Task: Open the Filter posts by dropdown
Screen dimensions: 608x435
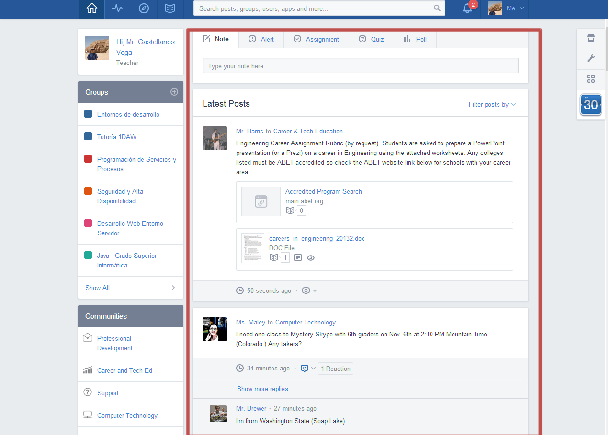Action: pos(492,104)
